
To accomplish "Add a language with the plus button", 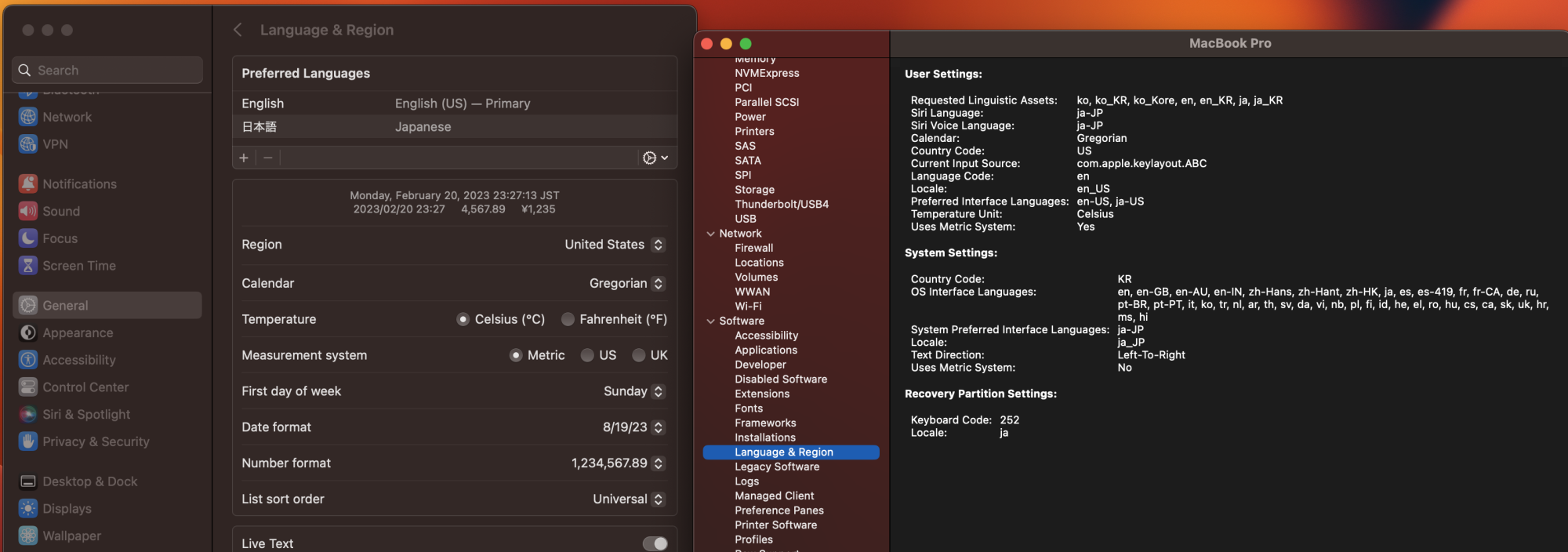I will click(x=244, y=158).
